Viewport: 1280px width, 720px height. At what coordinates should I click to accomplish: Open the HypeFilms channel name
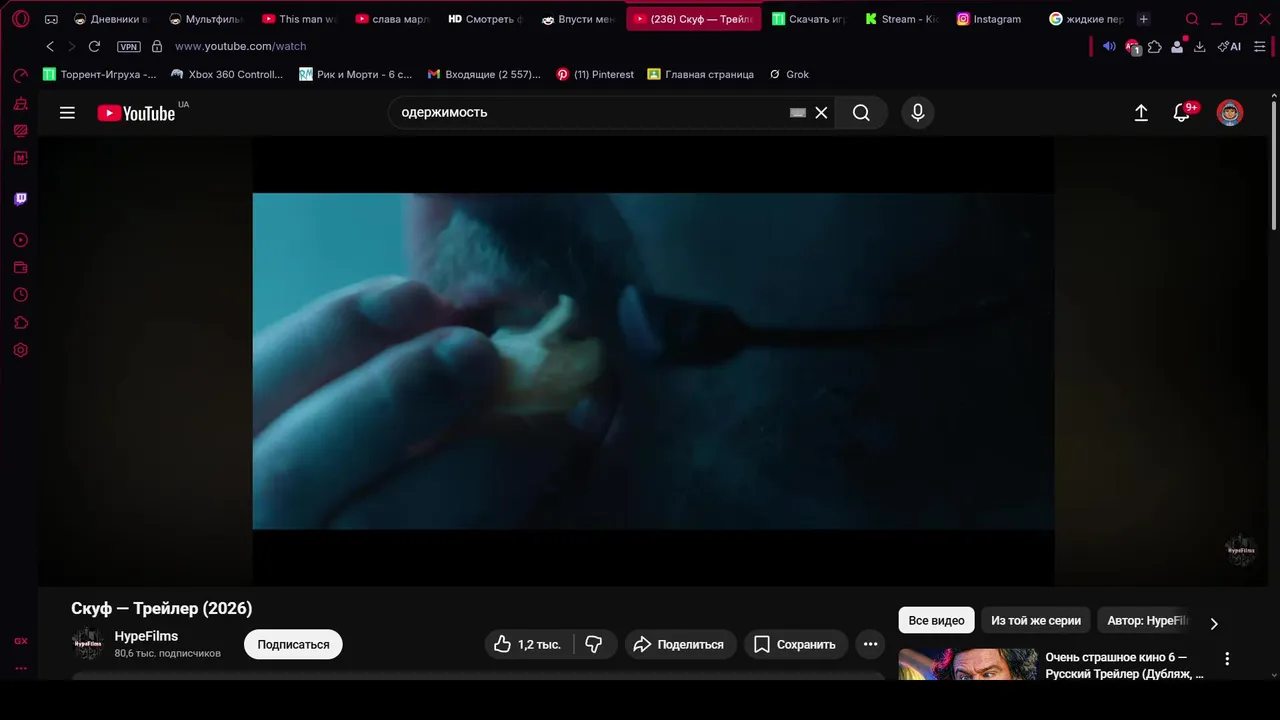click(146, 636)
